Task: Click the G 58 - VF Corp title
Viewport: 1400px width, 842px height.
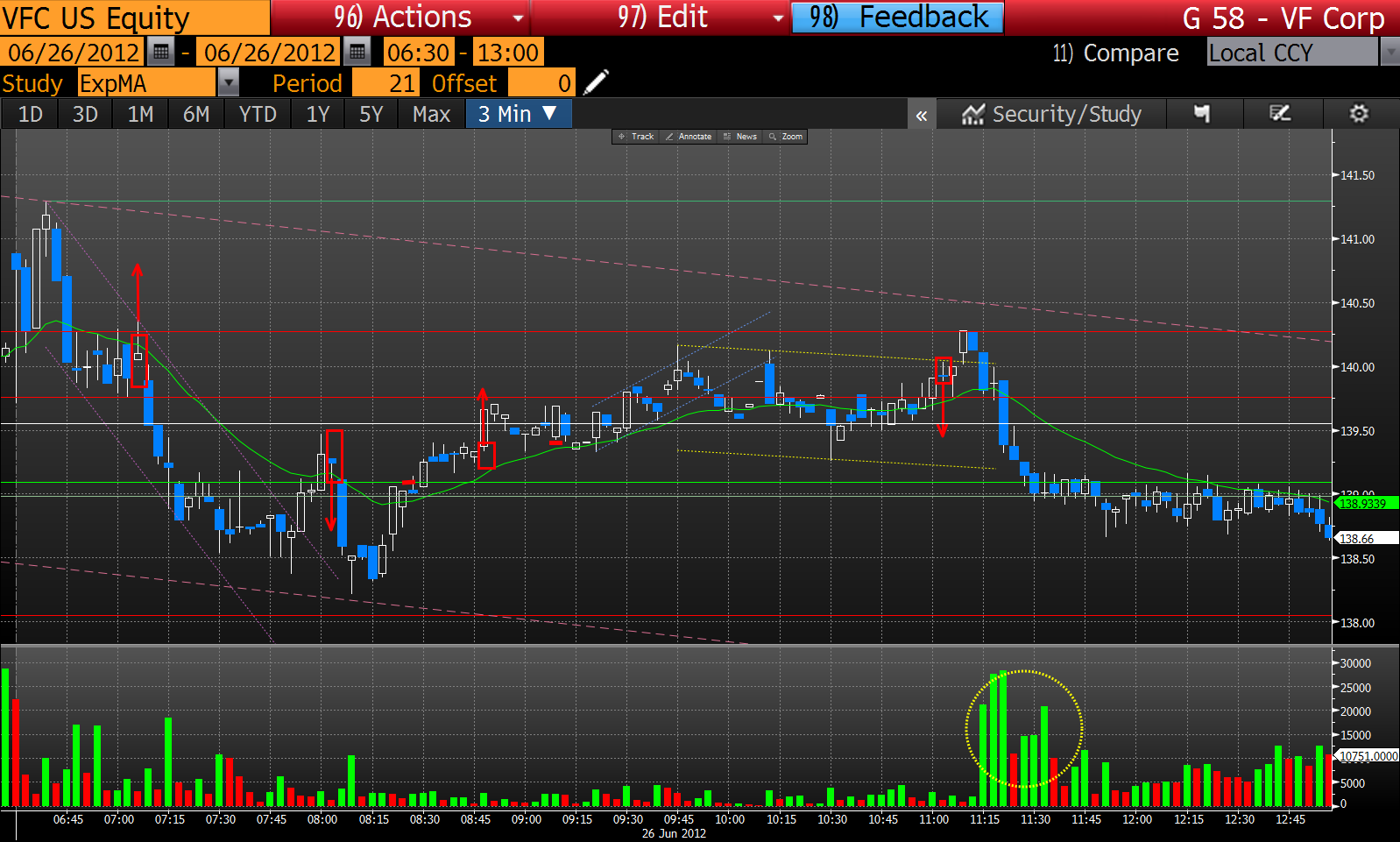Action: [1283, 18]
